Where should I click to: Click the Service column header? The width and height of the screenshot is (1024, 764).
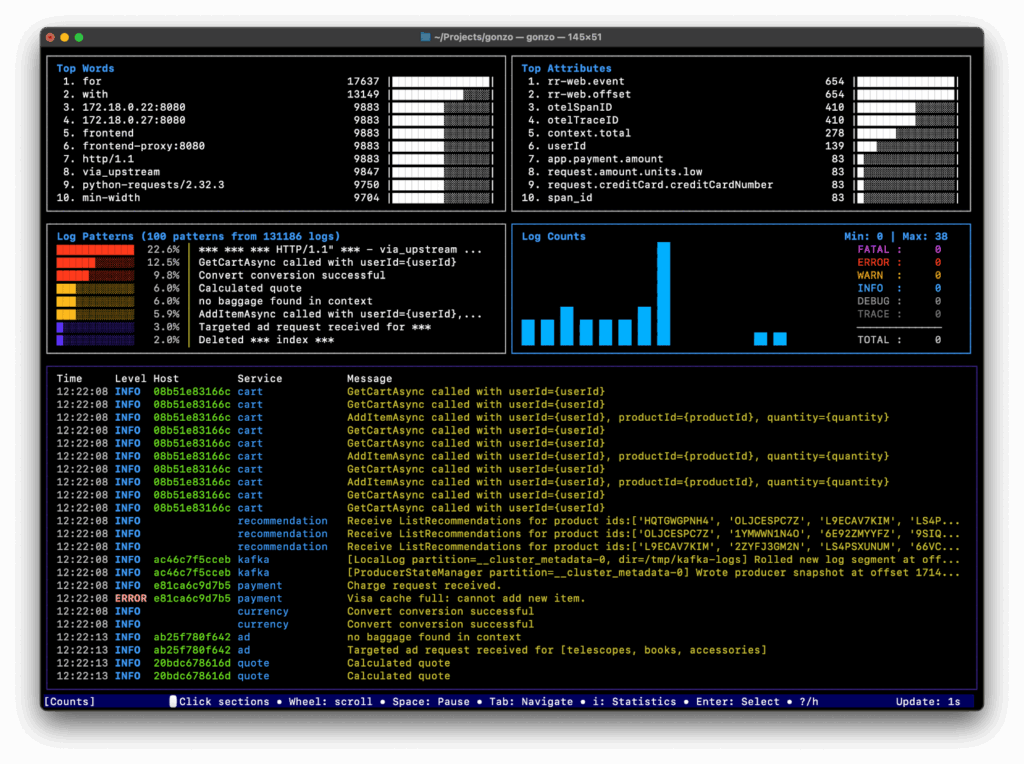coord(259,379)
